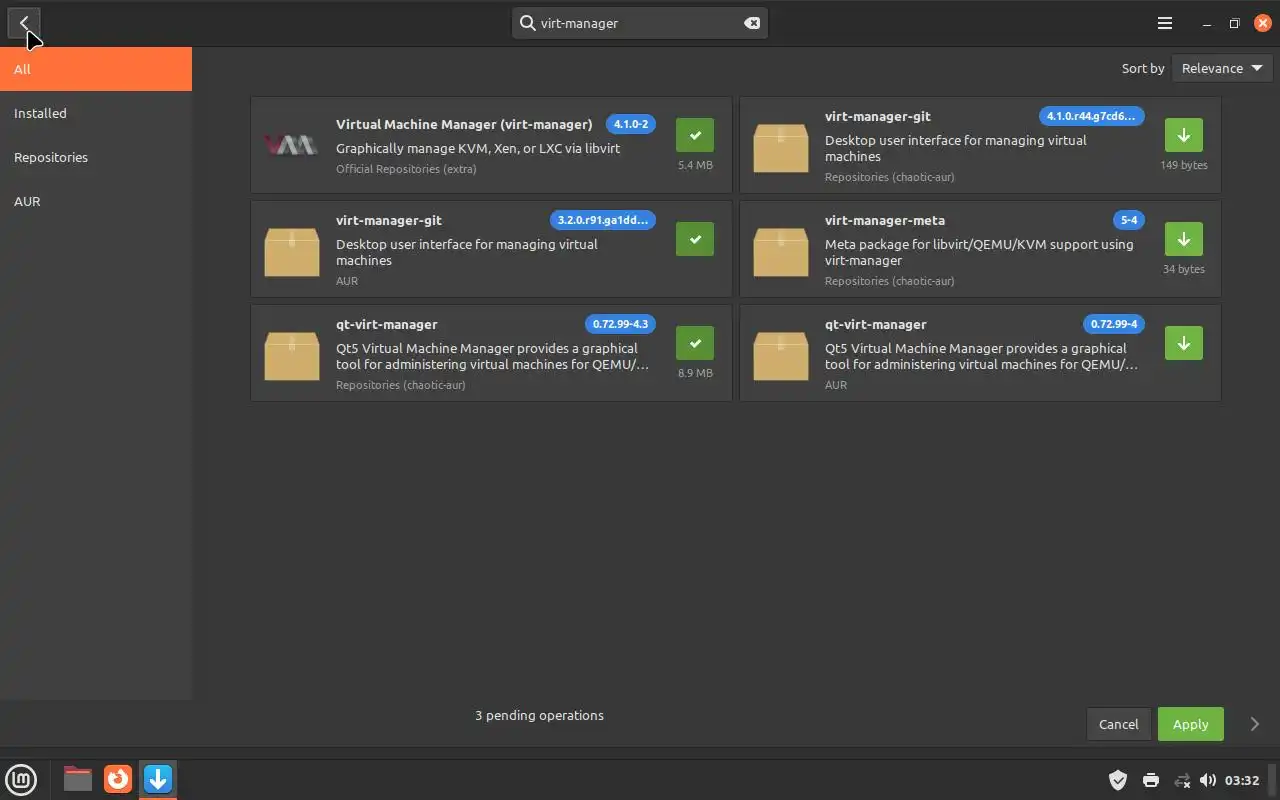Click Official Repositories (extra) label

[x=406, y=169]
